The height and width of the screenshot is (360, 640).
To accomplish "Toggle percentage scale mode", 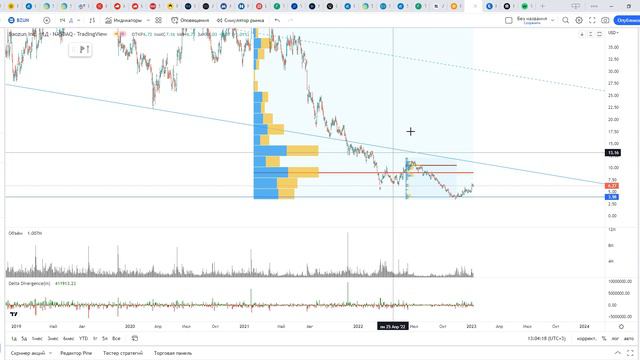I will 604,338.
